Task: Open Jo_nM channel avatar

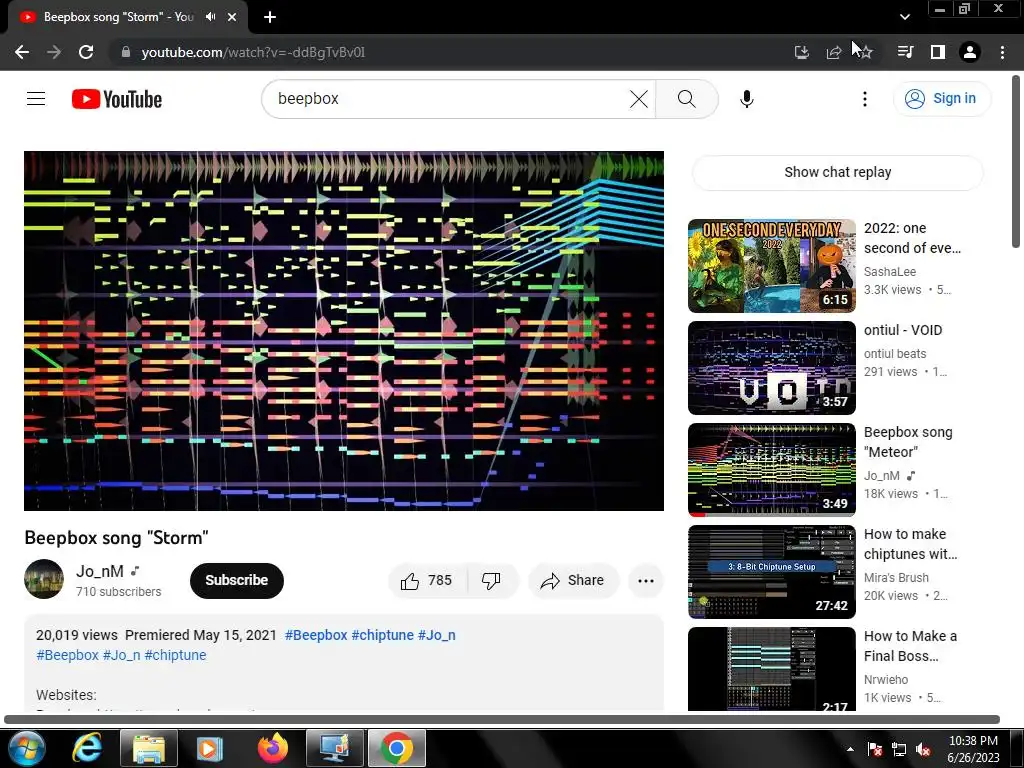Action: pyautogui.click(x=44, y=579)
